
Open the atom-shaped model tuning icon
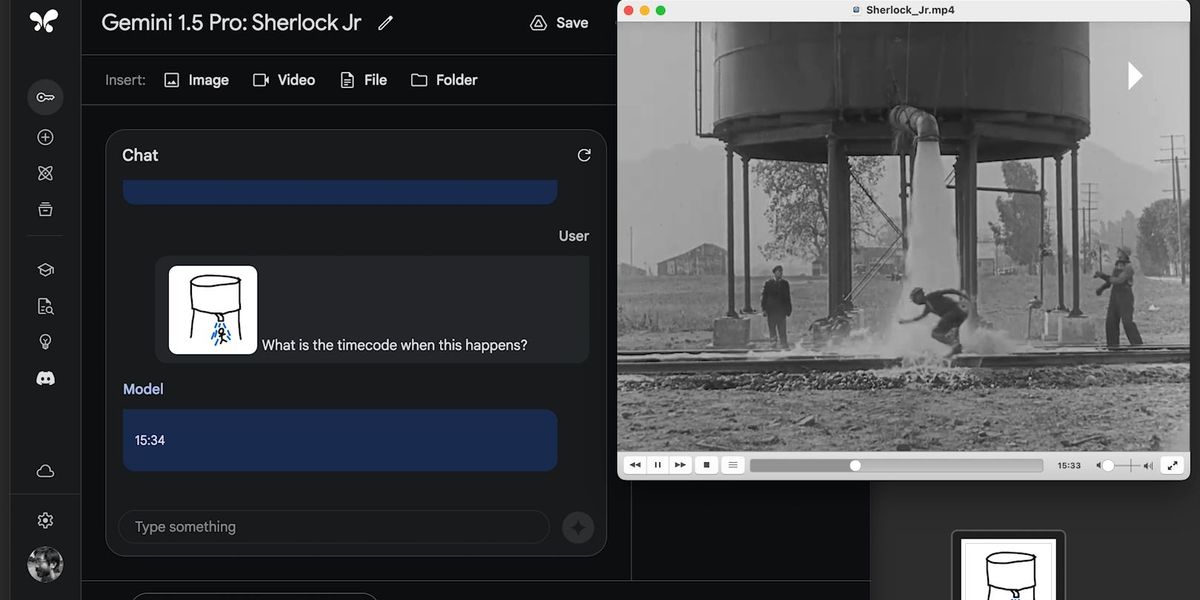45,173
